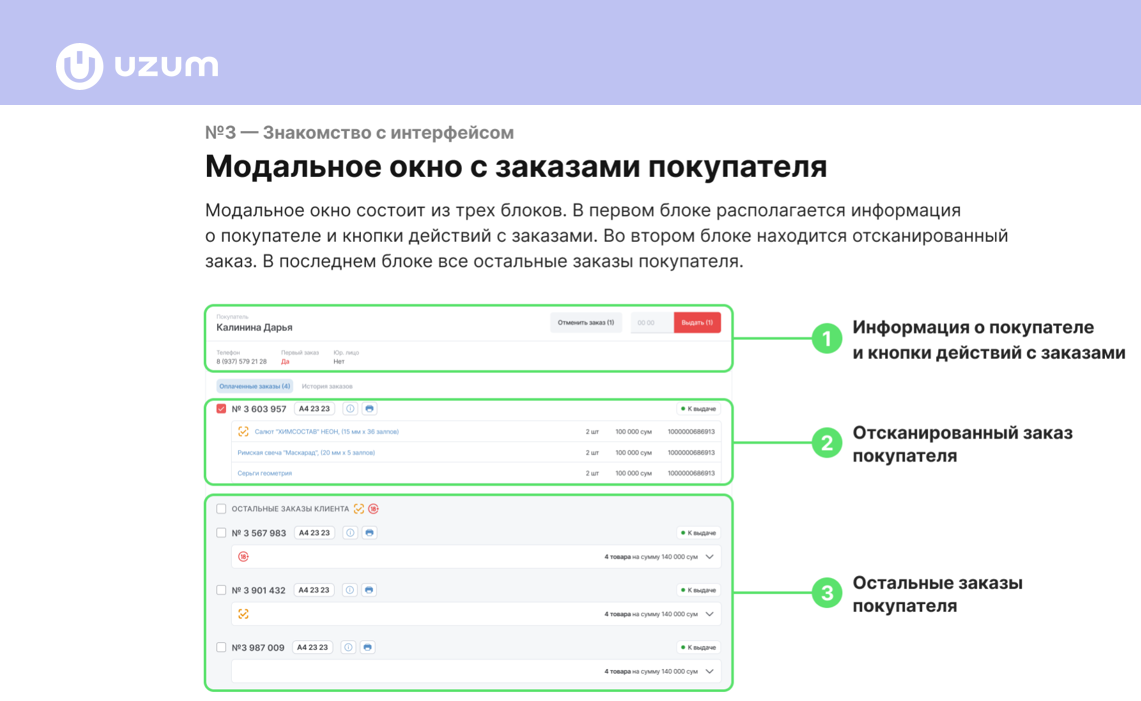The width and height of the screenshot is (1141, 701).
Task: Check the checkbox for order № 3 901 432
Action: (x=221, y=590)
